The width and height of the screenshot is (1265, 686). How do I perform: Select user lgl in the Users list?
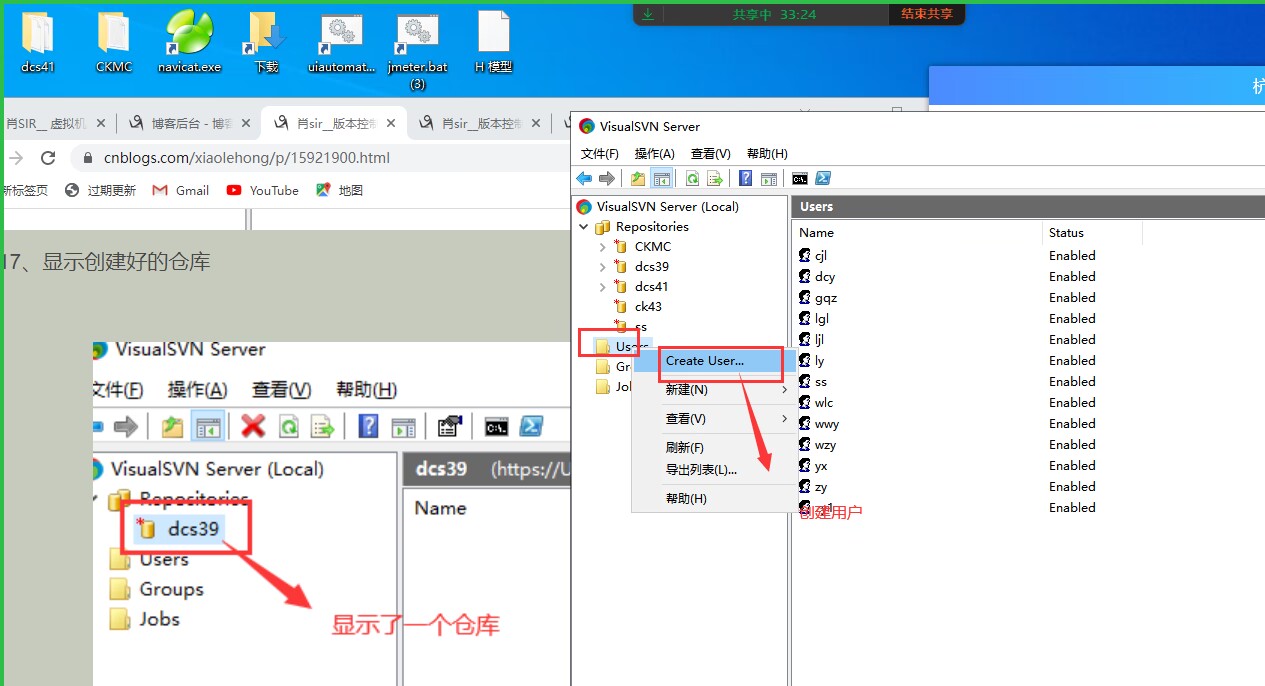tap(814, 319)
